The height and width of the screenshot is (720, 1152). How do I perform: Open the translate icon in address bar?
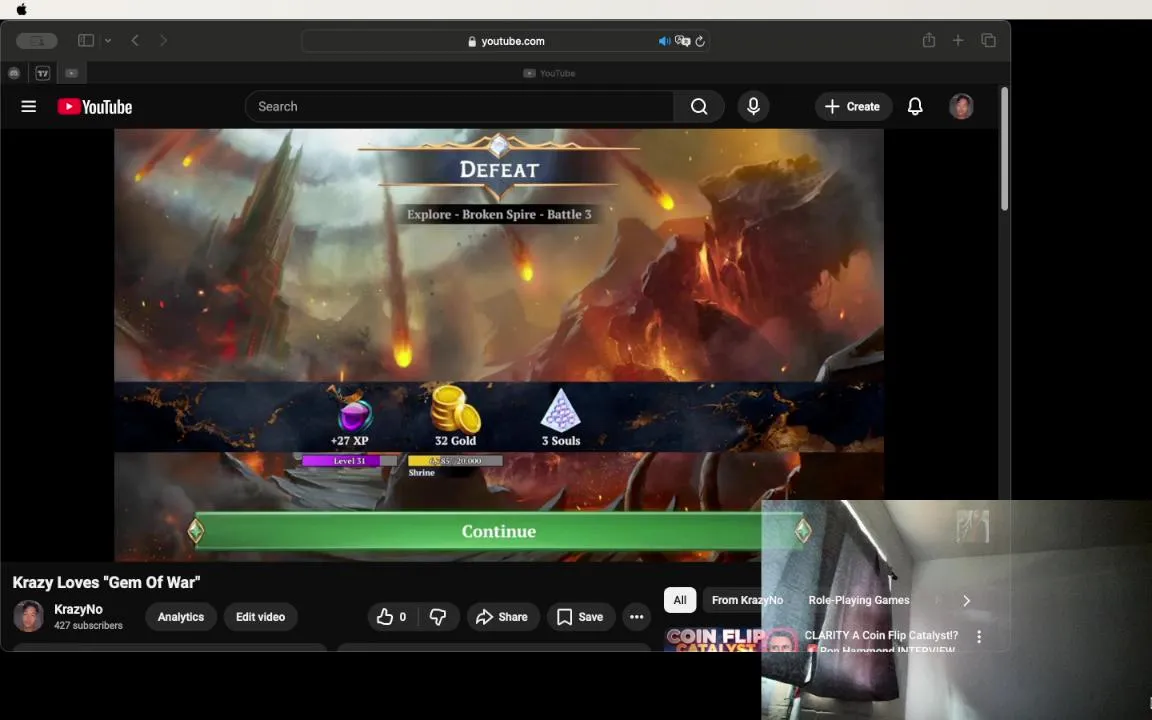pos(683,41)
